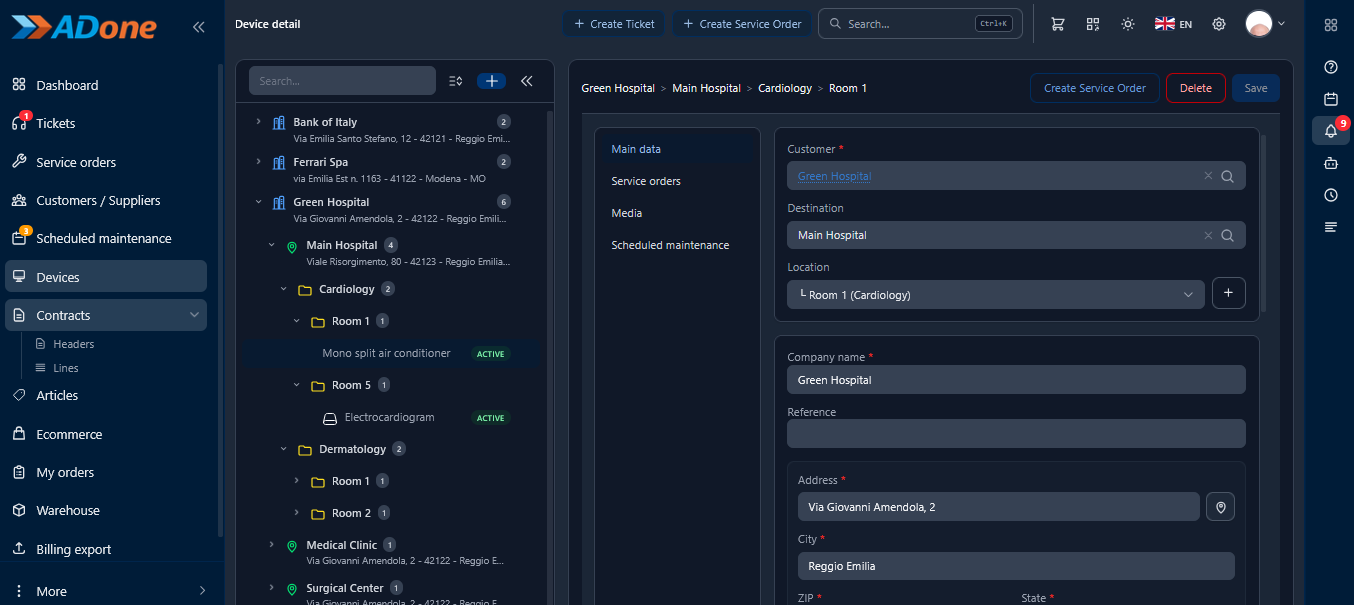Click the map pin beside Address field

point(1220,507)
